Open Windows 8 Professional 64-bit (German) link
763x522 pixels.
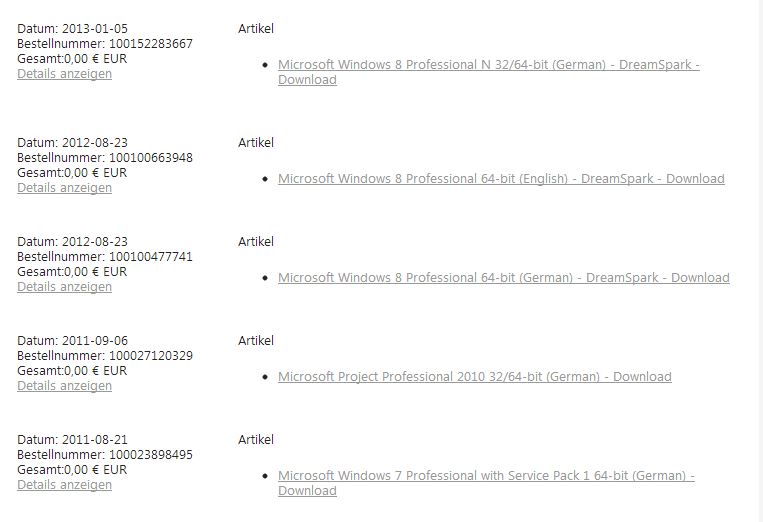click(x=504, y=277)
